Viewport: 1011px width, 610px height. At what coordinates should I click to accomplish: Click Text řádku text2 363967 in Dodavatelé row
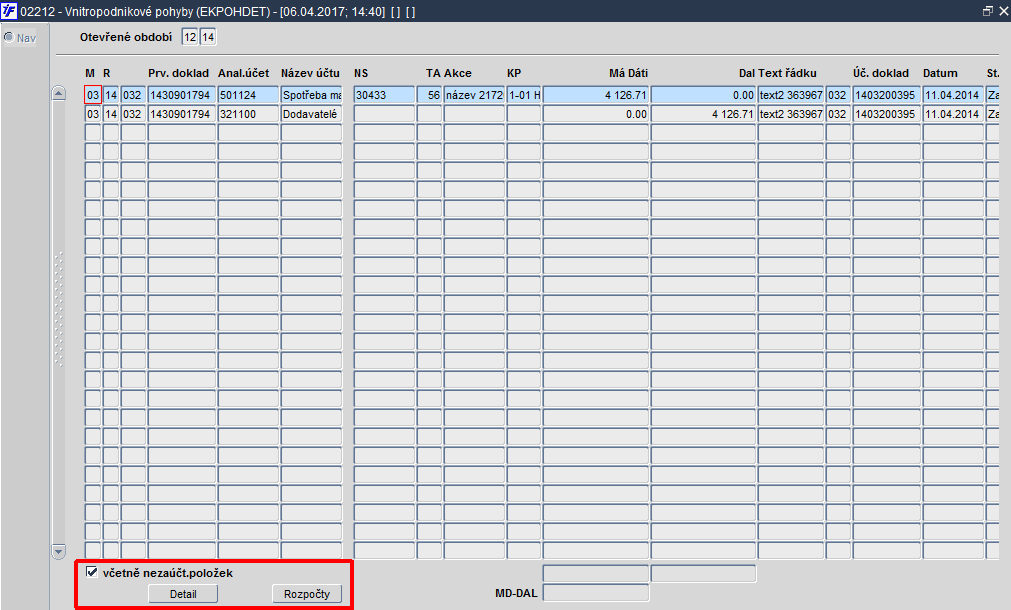point(791,114)
